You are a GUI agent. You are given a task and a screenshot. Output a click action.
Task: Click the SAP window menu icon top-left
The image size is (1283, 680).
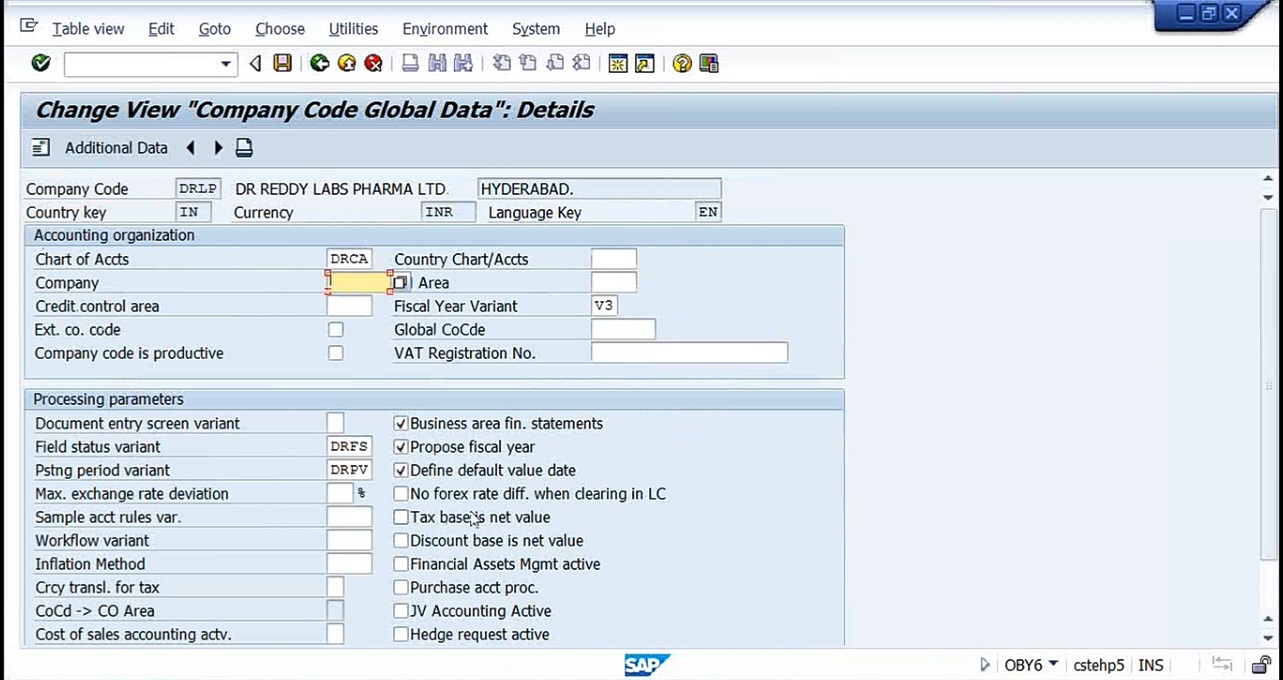28,27
